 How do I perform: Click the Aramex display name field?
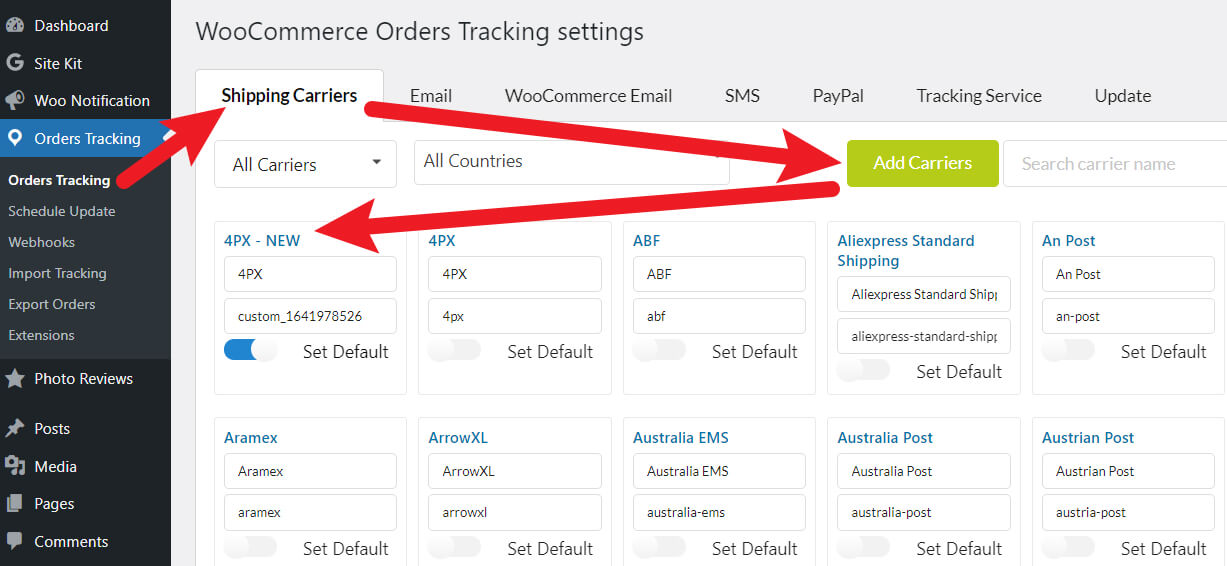pos(310,471)
